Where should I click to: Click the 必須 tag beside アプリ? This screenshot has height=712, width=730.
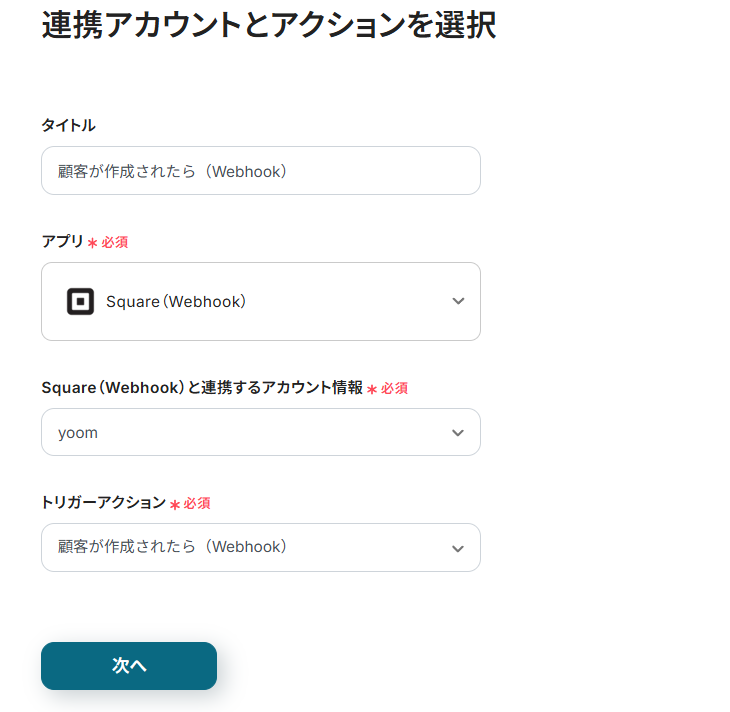click(115, 242)
